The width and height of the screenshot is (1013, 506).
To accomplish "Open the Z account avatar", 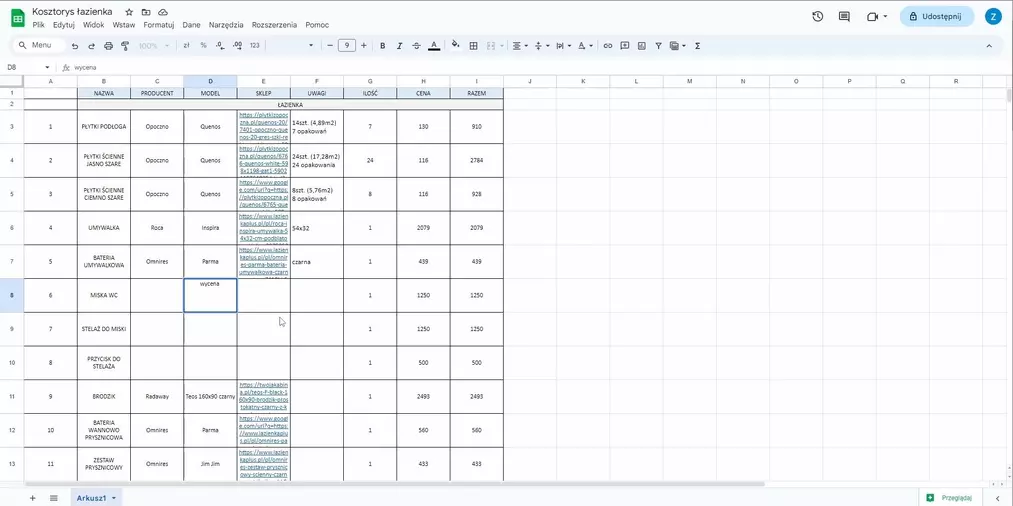I will coord(993,17).
